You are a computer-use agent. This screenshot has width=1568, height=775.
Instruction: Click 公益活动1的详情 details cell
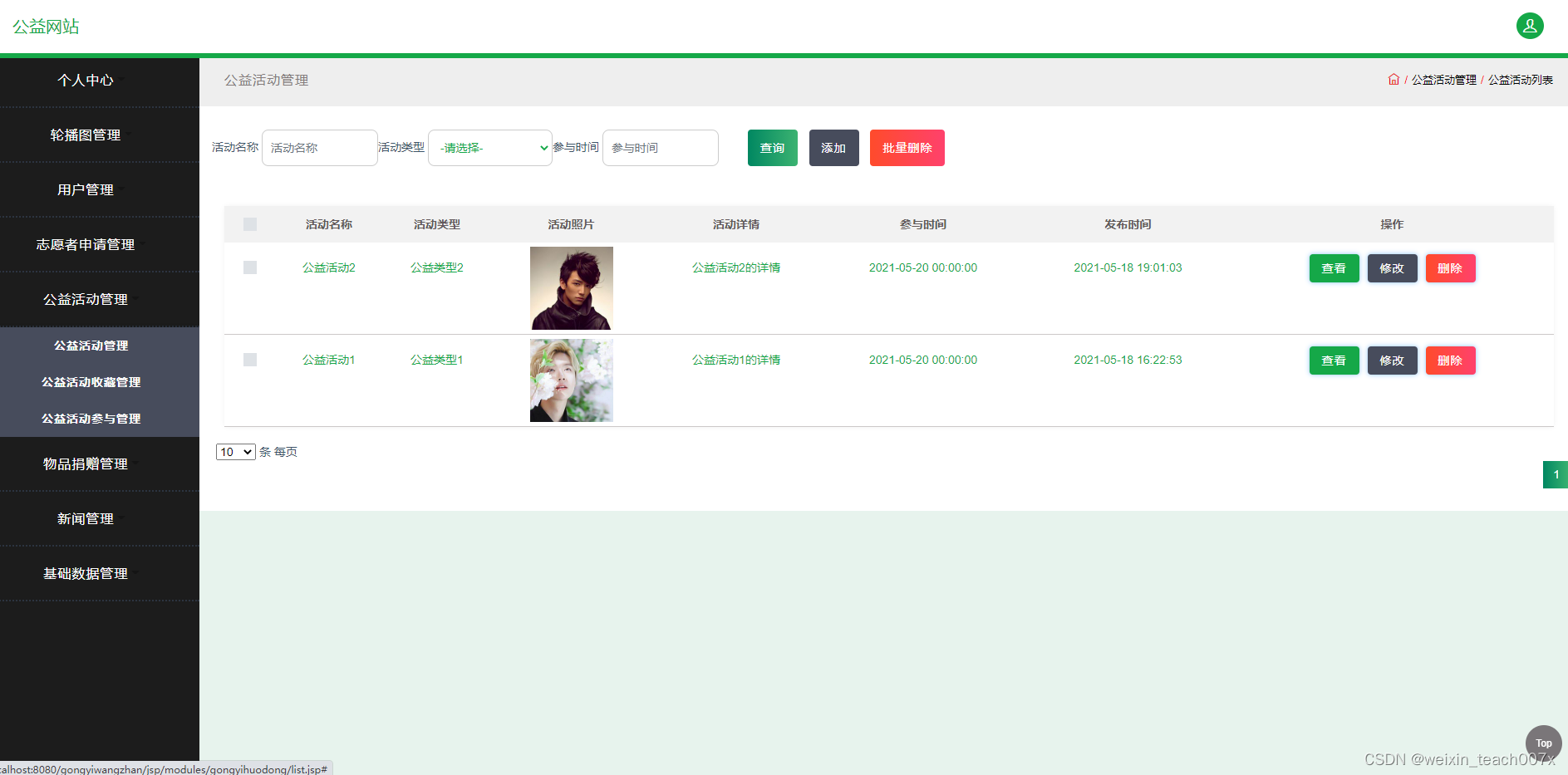click(736, 360)
